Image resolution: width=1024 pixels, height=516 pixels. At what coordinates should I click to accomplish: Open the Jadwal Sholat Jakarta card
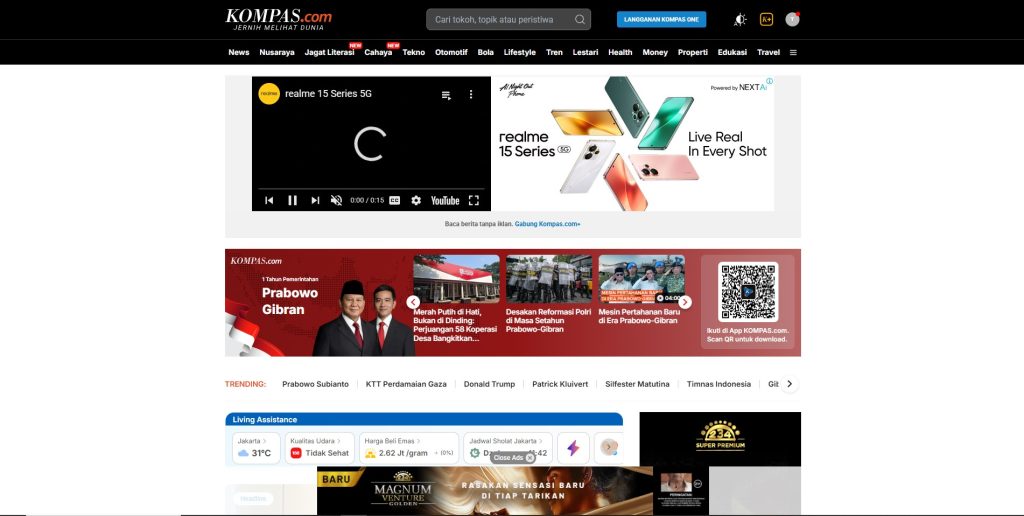click(508, 448)
